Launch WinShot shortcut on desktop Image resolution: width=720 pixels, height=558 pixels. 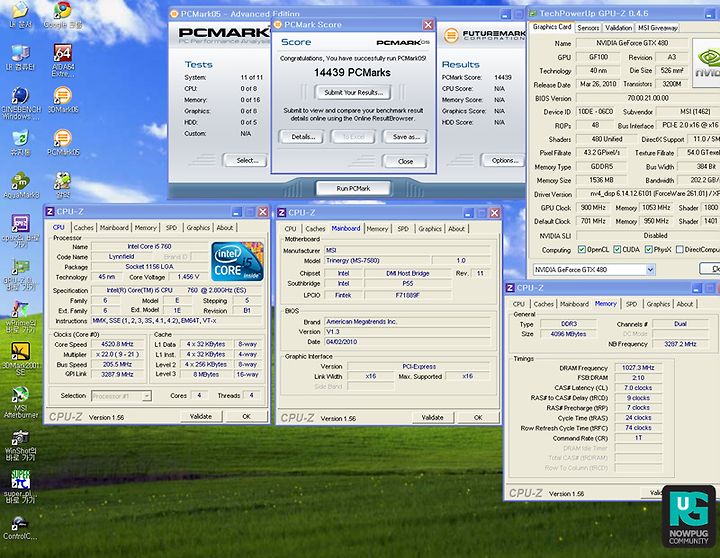[x=21, y=445]
